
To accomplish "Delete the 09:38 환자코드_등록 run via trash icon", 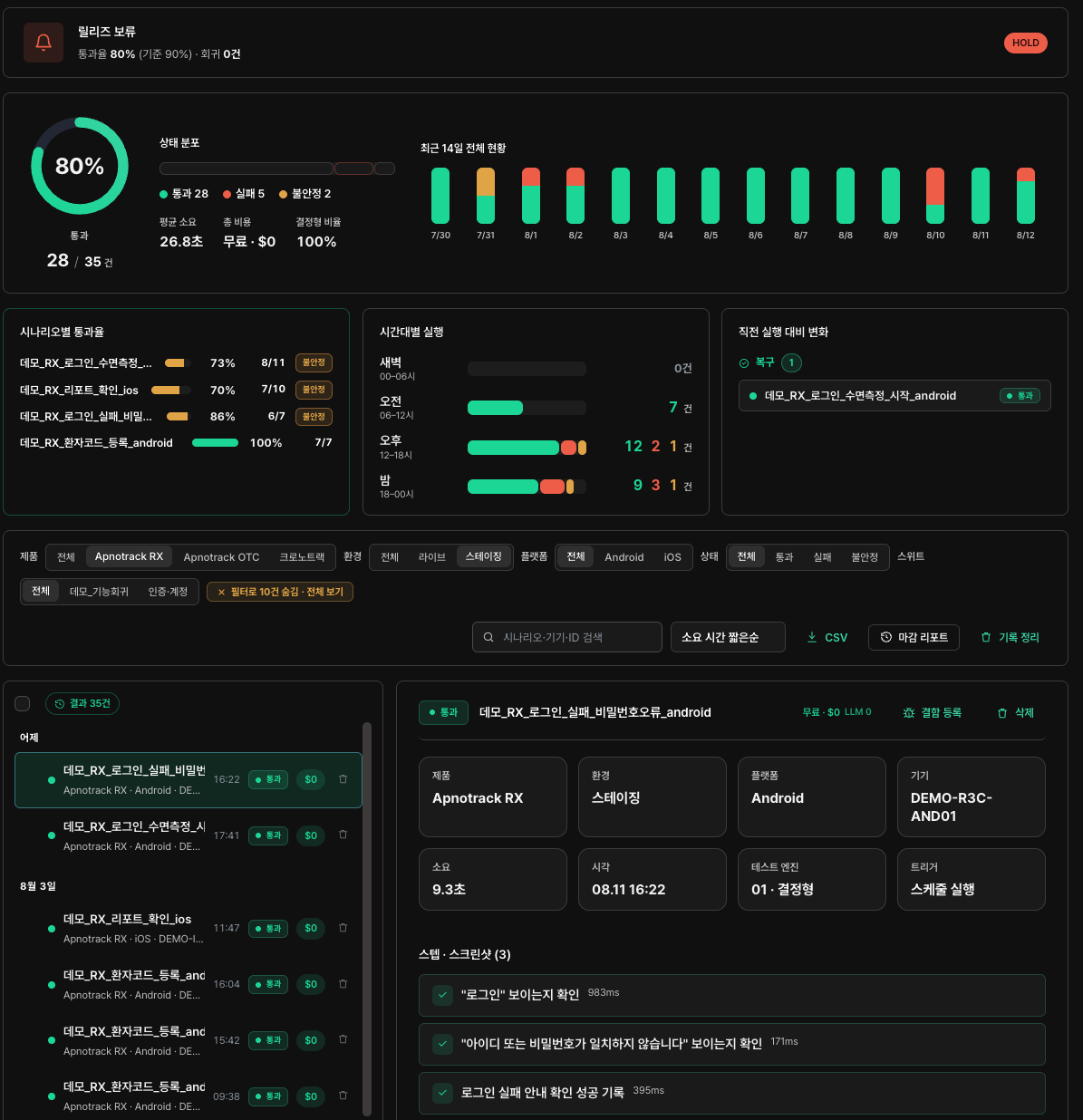I will [343, 1096].
